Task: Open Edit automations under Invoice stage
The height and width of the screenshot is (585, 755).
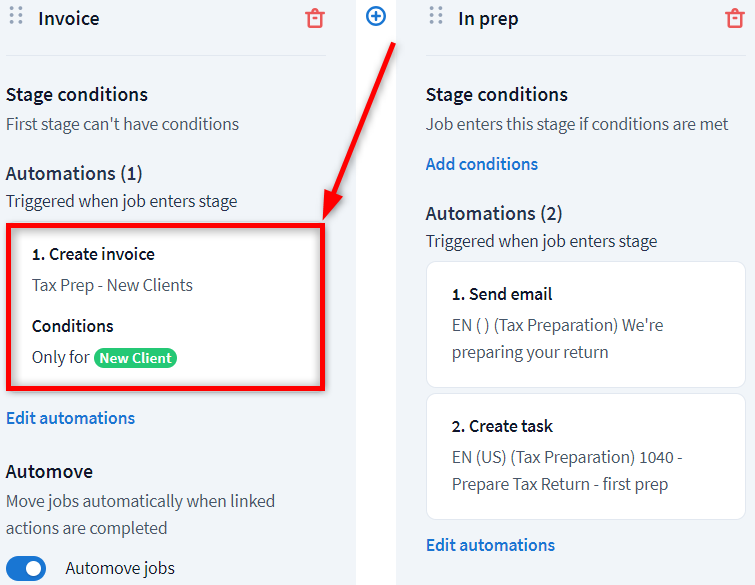Action: 70,418
